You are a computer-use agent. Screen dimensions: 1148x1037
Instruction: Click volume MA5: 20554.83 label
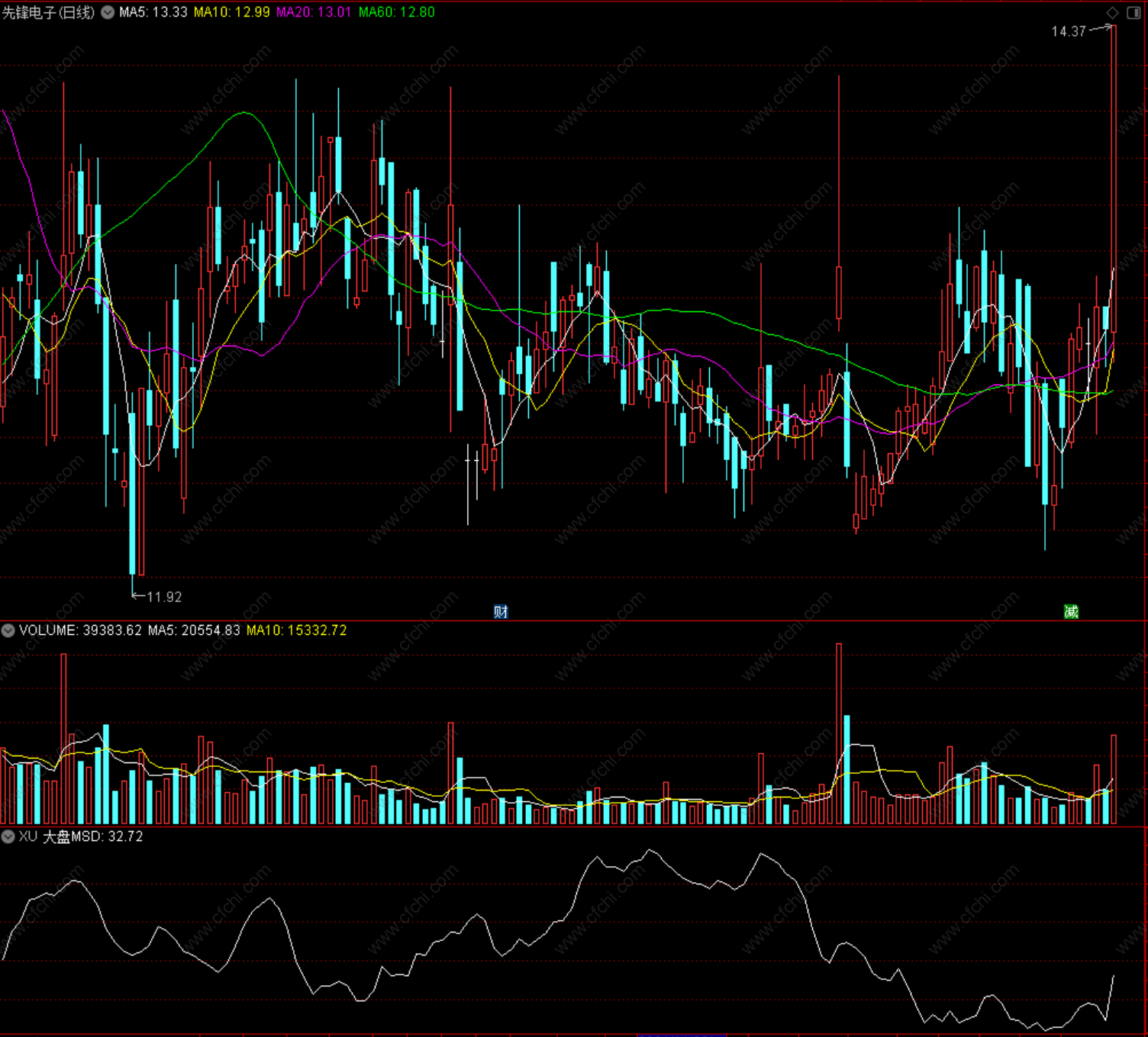click(194, 630)
